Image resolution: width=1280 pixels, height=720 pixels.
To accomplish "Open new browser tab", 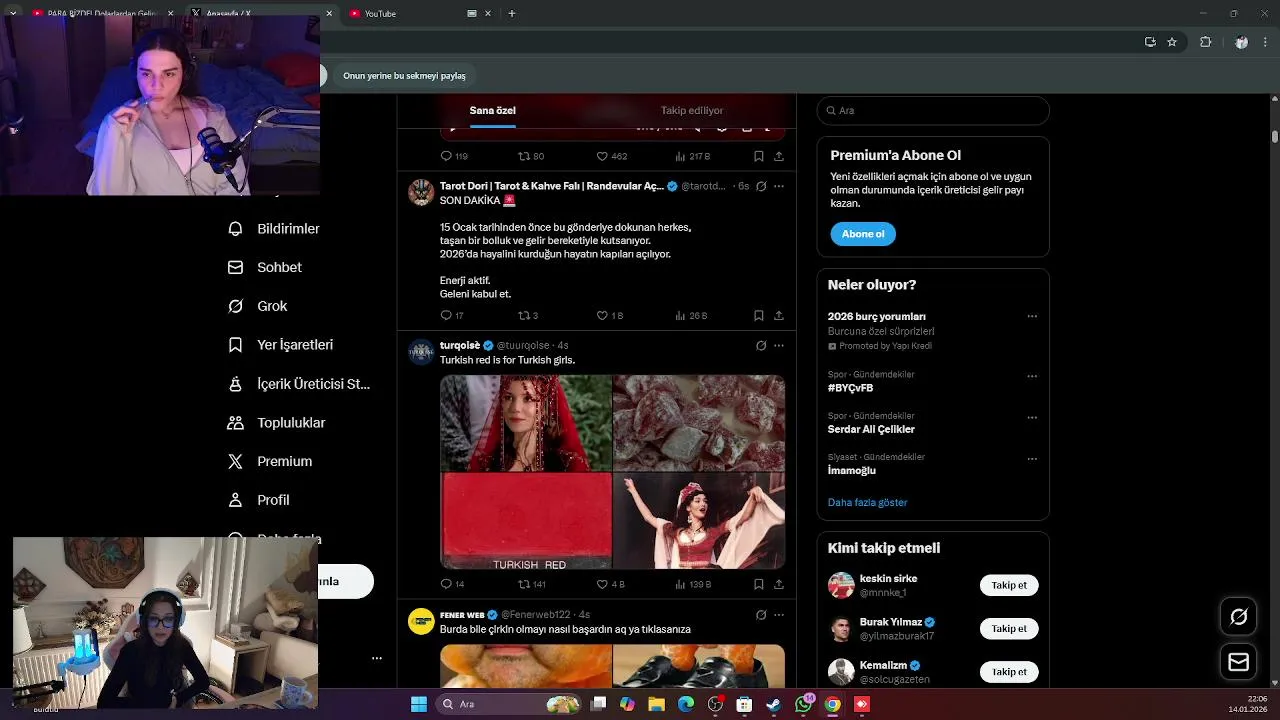I will (512, 13).
